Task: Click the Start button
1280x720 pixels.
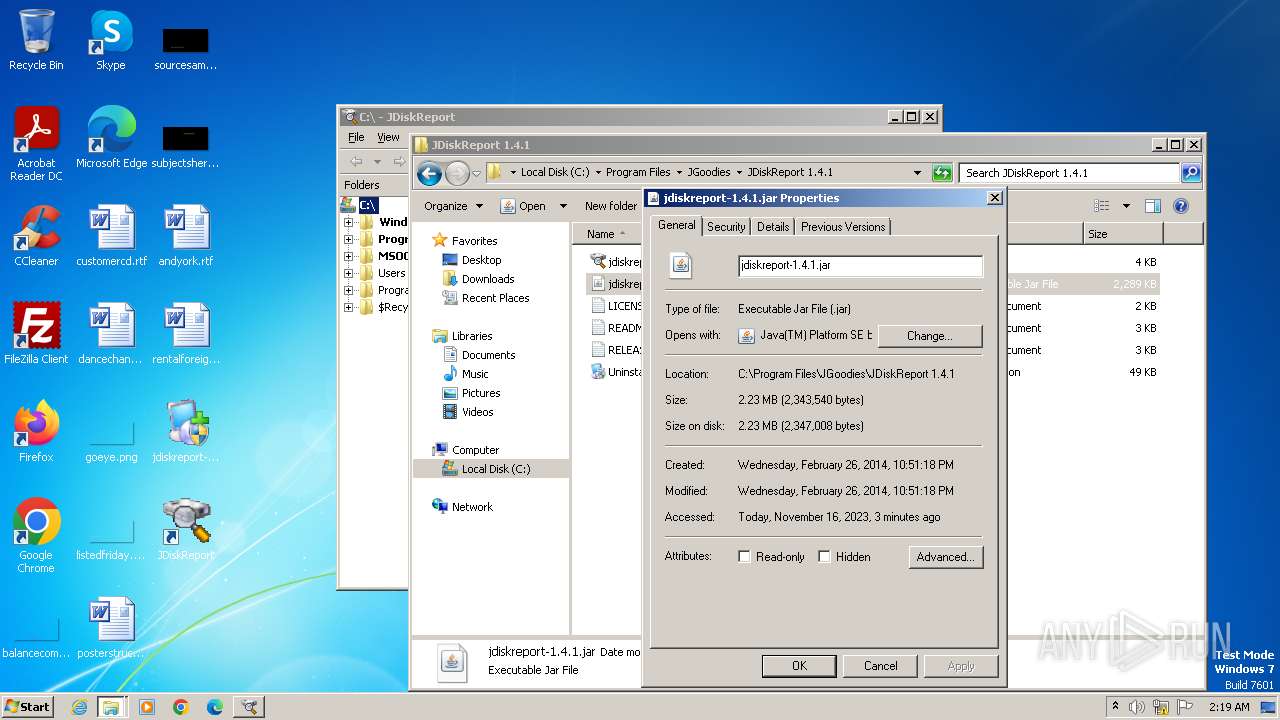Action: point(28,707)
